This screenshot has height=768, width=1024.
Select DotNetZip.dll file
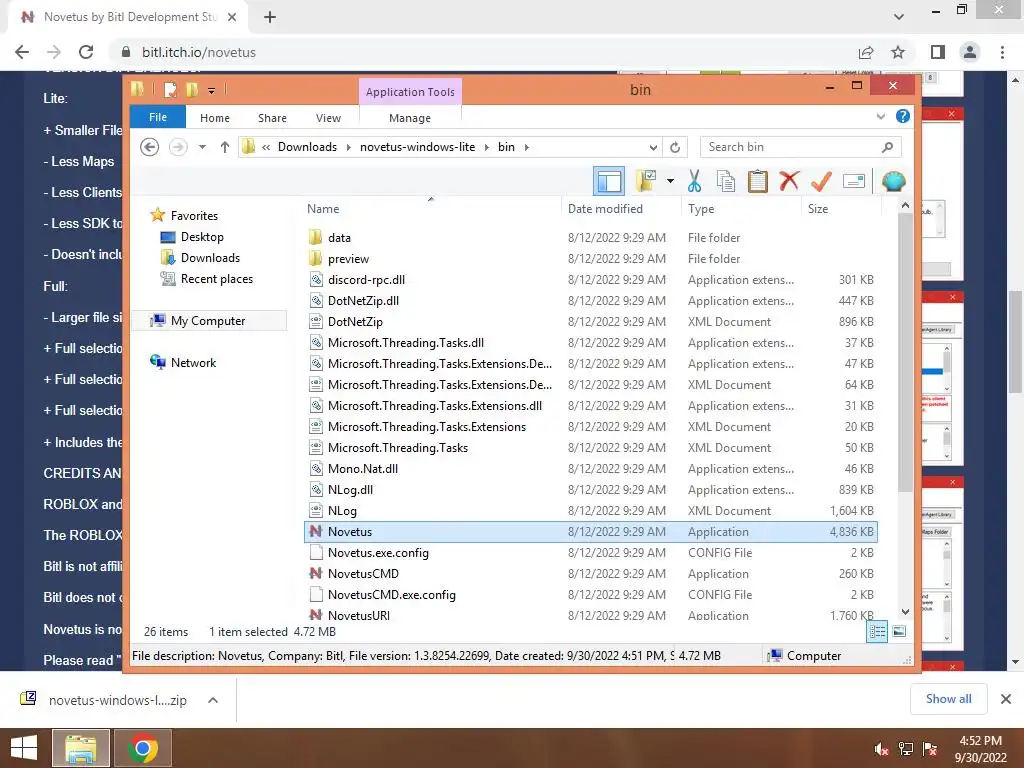click(x=591, y=300)
